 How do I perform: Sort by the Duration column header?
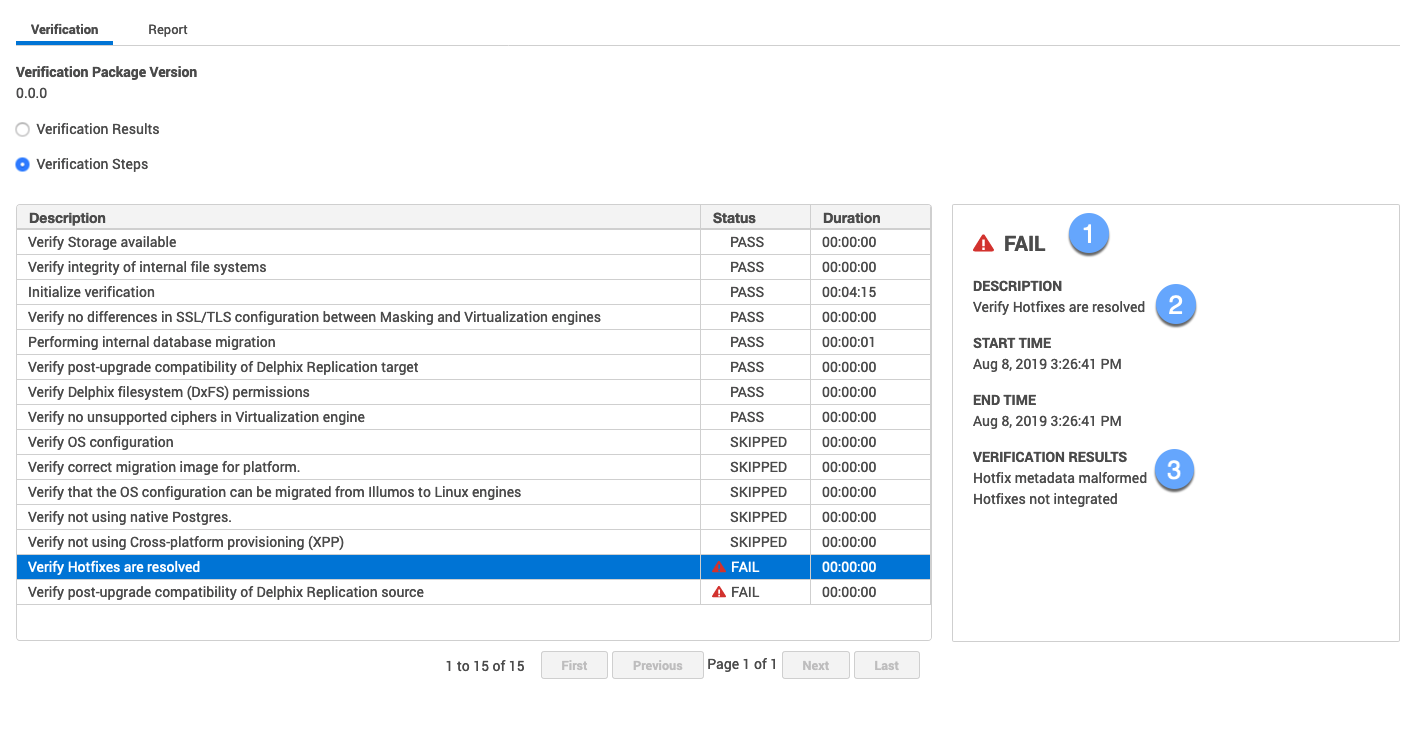851,218
